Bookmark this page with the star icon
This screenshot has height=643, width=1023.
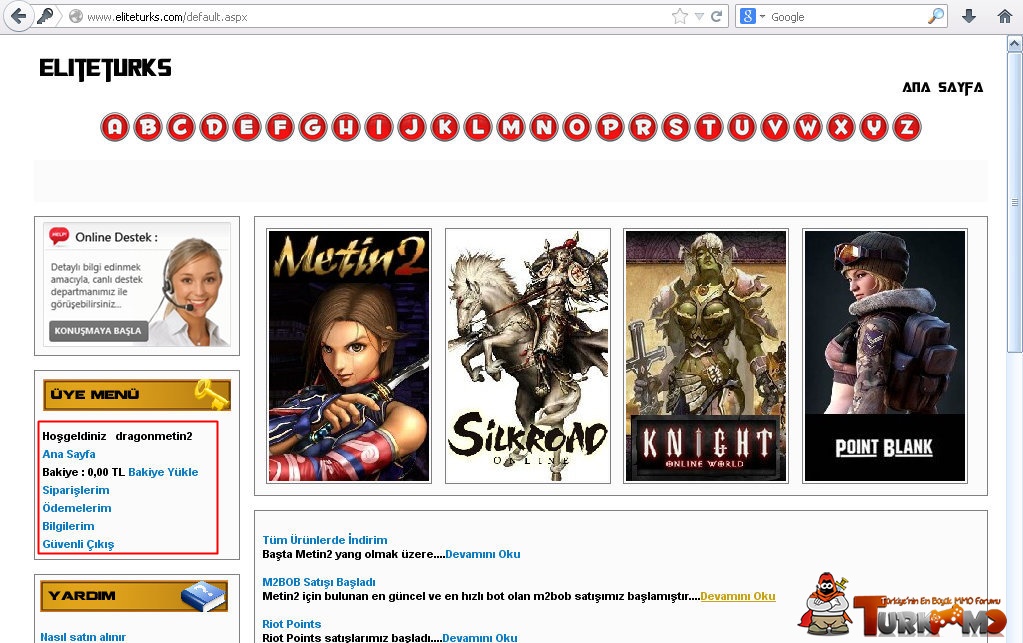(x=680, y=16)
